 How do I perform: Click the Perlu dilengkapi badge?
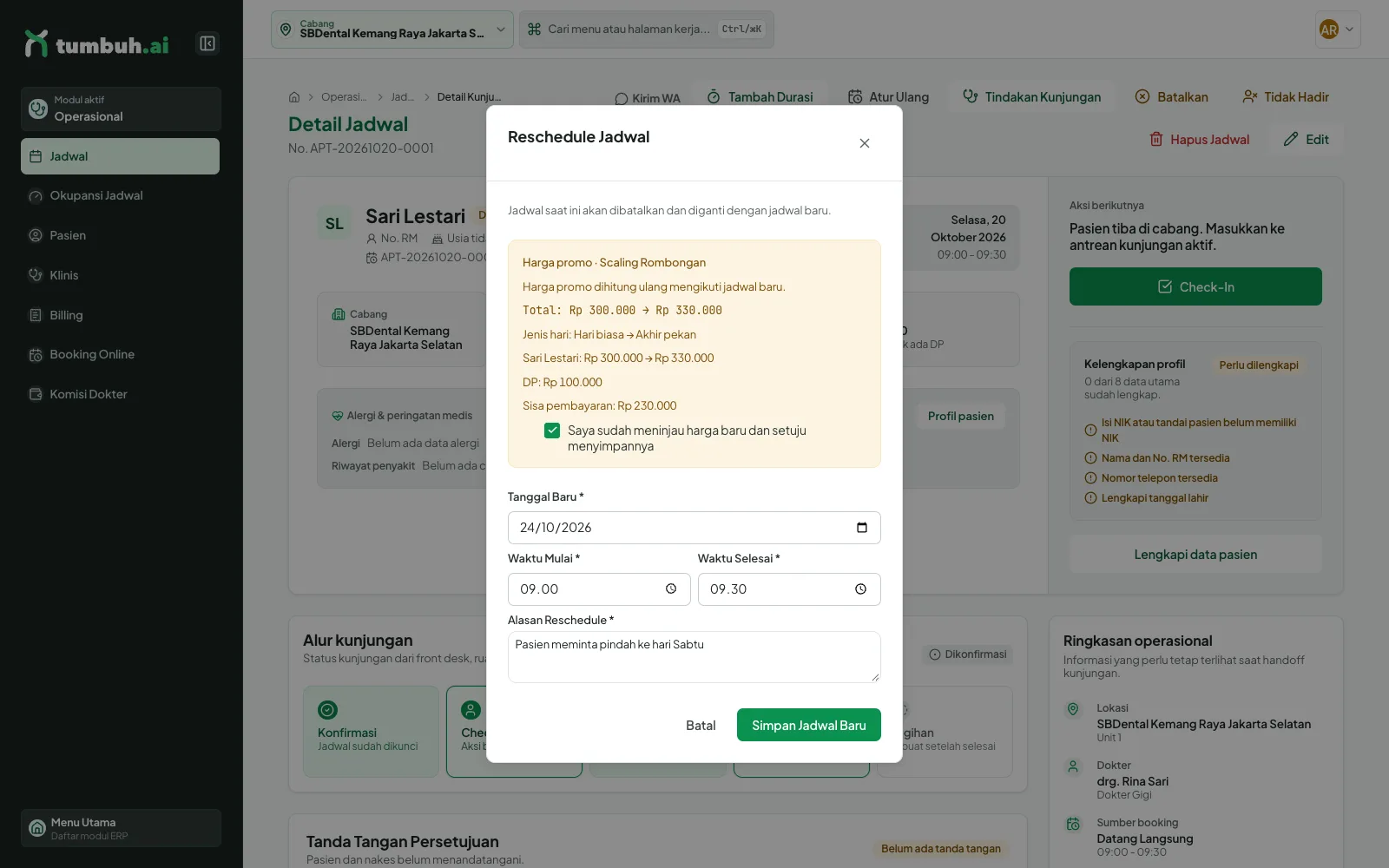[1259, 365]
